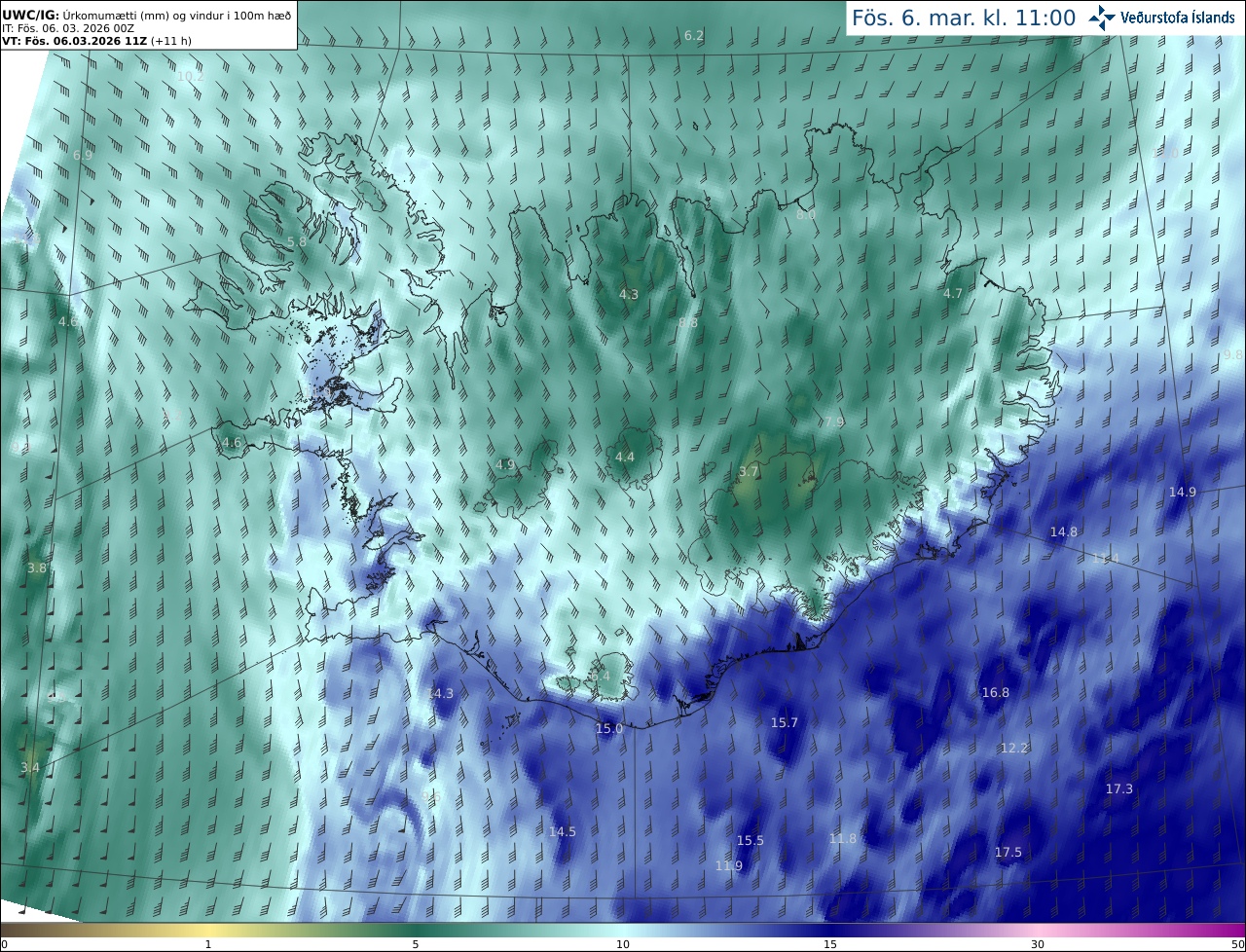The image size is (1246, 952).
Task: Click the 15 tick on the color scale
Action: [x=830, y=944]
